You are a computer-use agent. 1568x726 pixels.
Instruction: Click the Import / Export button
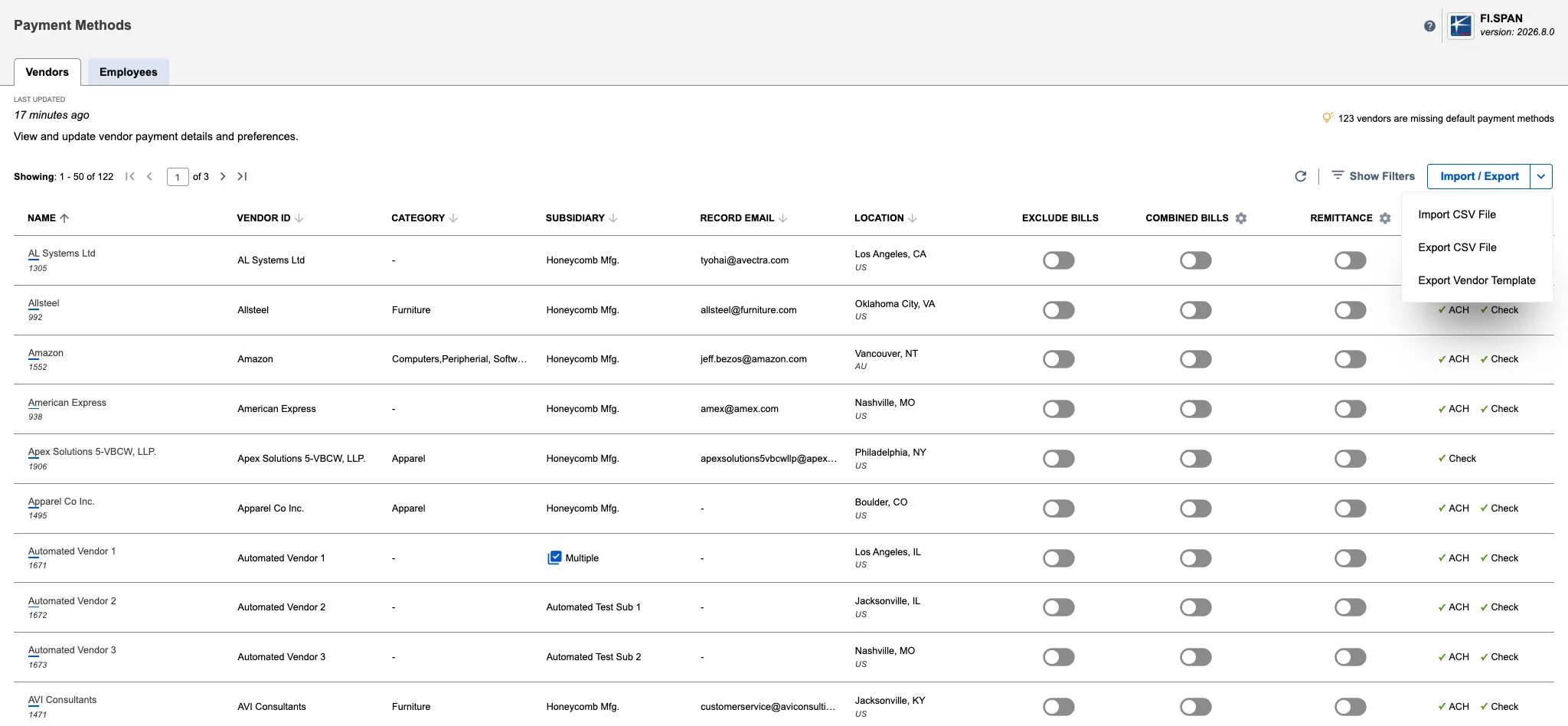(1479, 176)
